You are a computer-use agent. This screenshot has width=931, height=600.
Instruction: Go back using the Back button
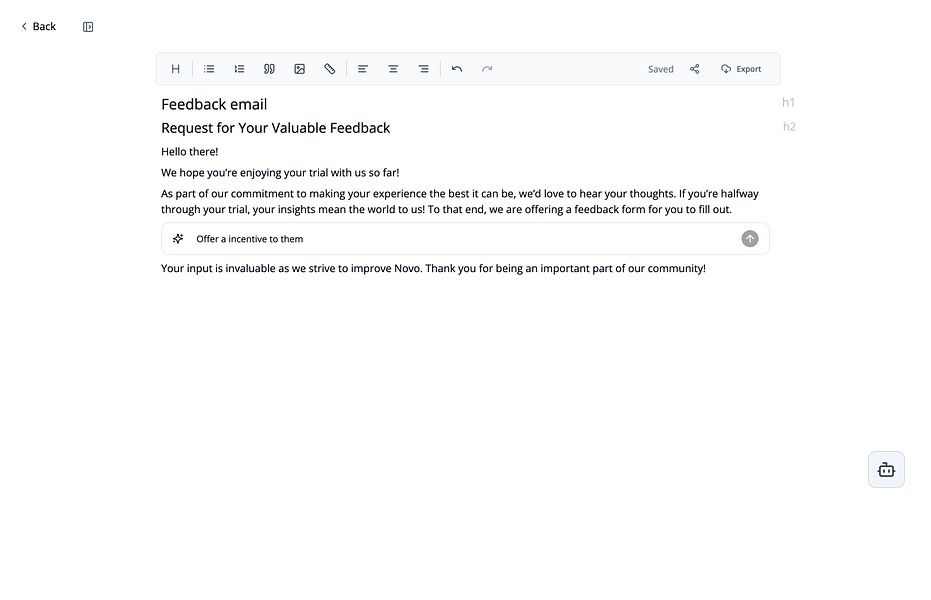point(39,27)
